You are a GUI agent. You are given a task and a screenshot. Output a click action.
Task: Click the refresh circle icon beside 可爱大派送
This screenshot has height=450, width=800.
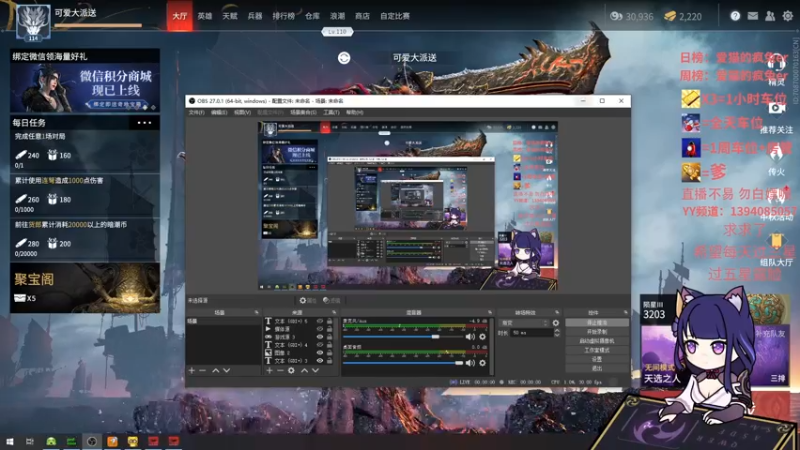pyautogui.click(x=344, y=58)
